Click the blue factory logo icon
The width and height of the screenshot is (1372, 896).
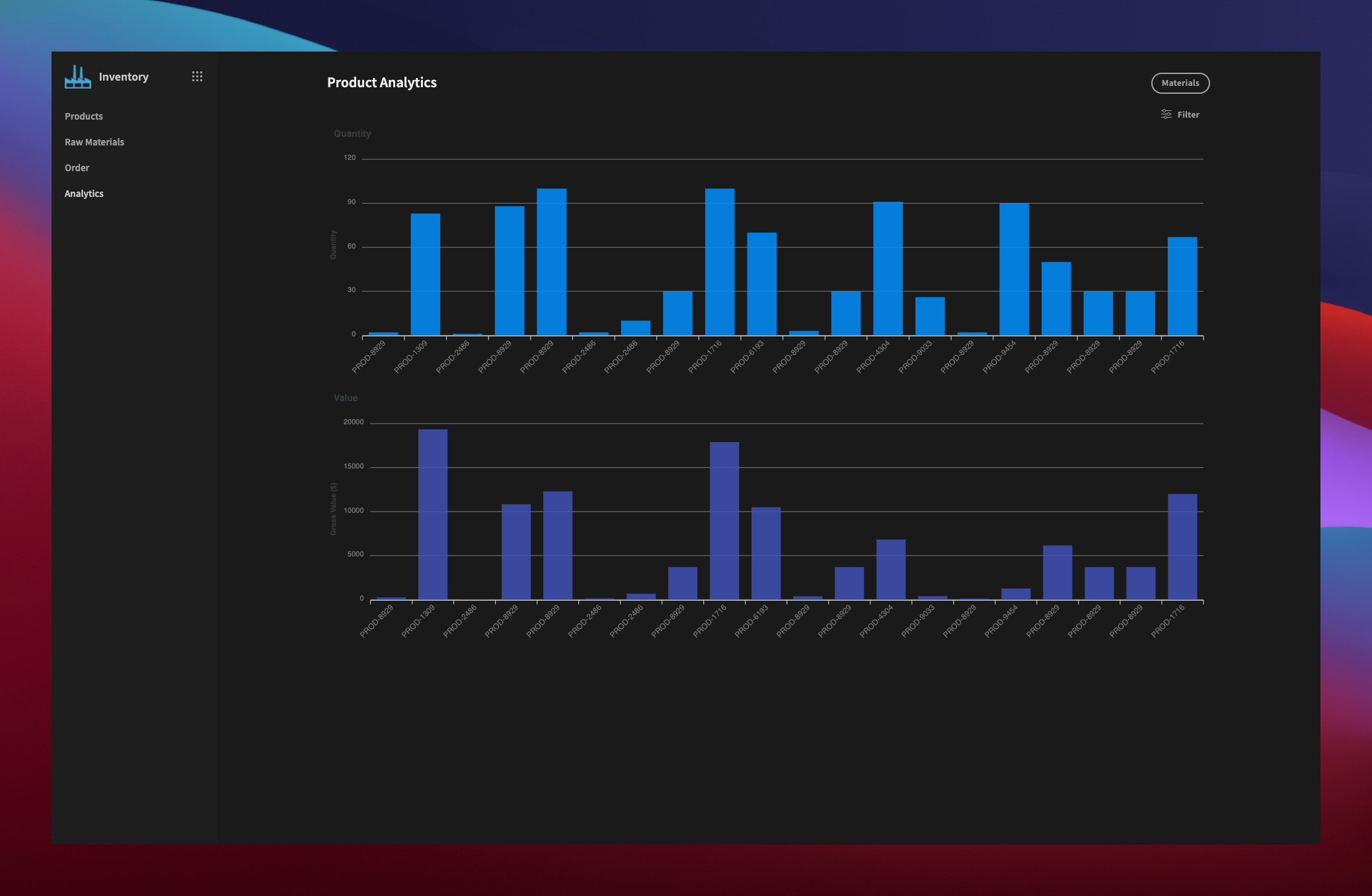click(77, 77)
